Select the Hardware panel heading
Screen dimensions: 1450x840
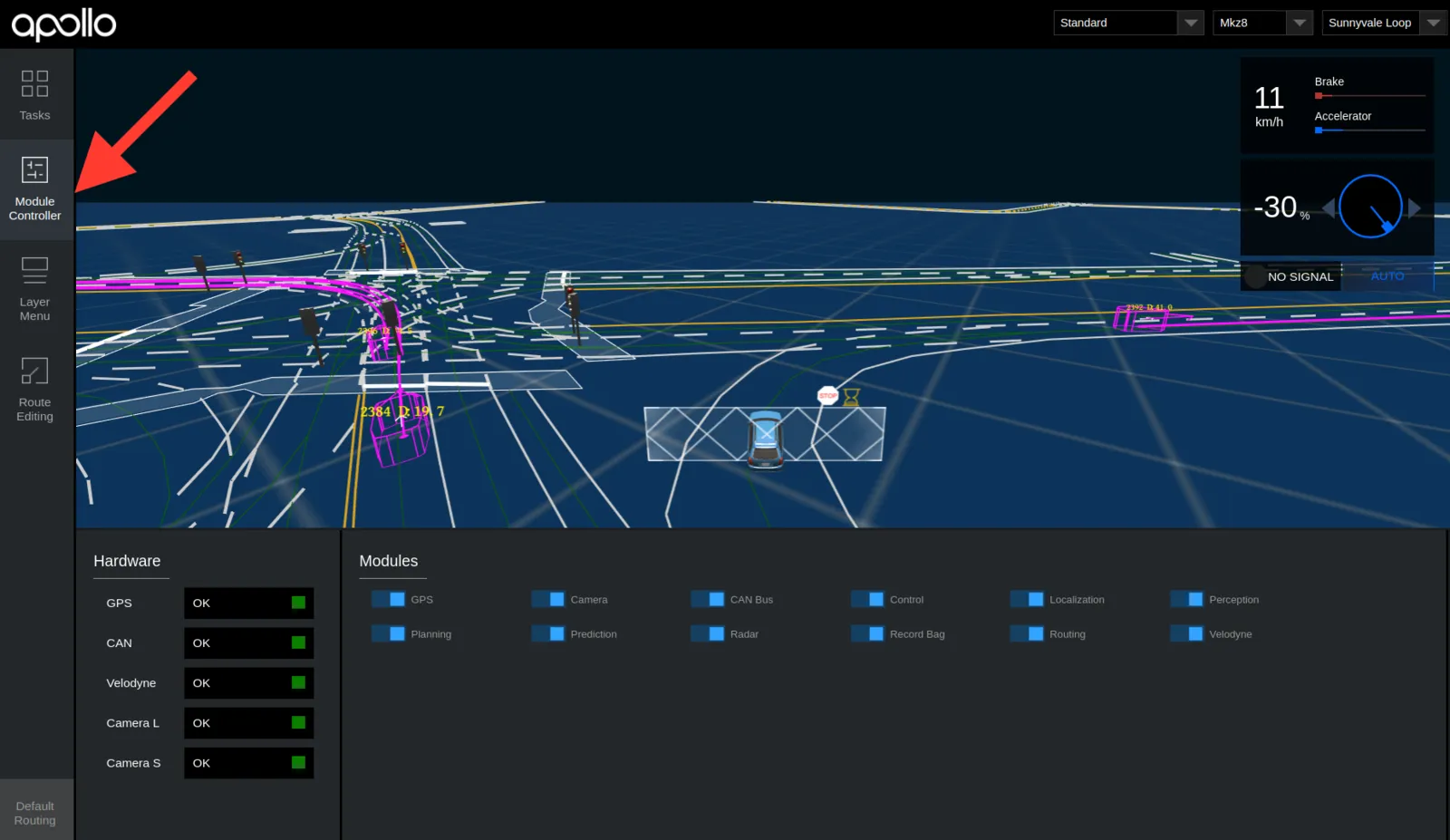click(x=127, y=561)
